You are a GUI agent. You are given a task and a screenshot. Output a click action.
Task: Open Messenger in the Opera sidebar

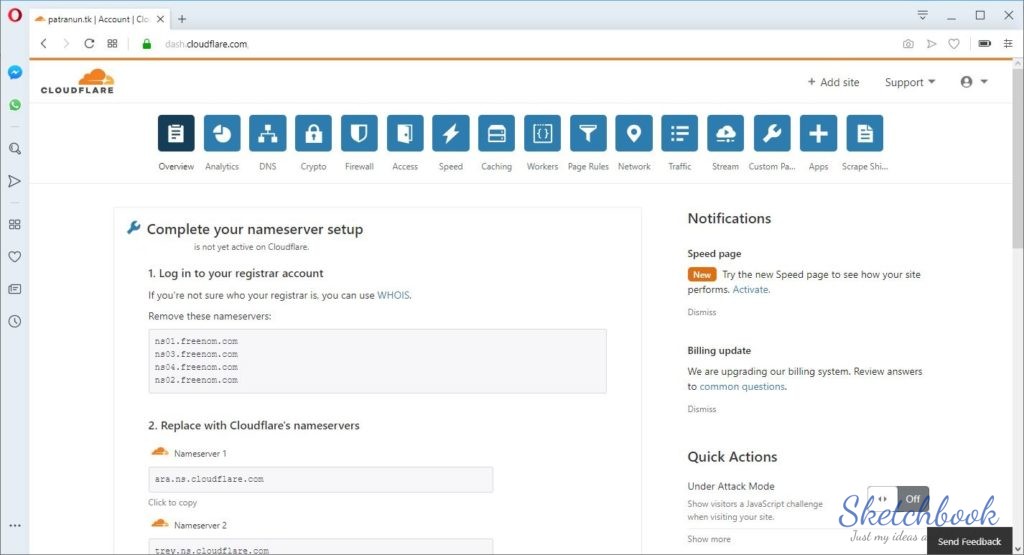tap(14, 72)
